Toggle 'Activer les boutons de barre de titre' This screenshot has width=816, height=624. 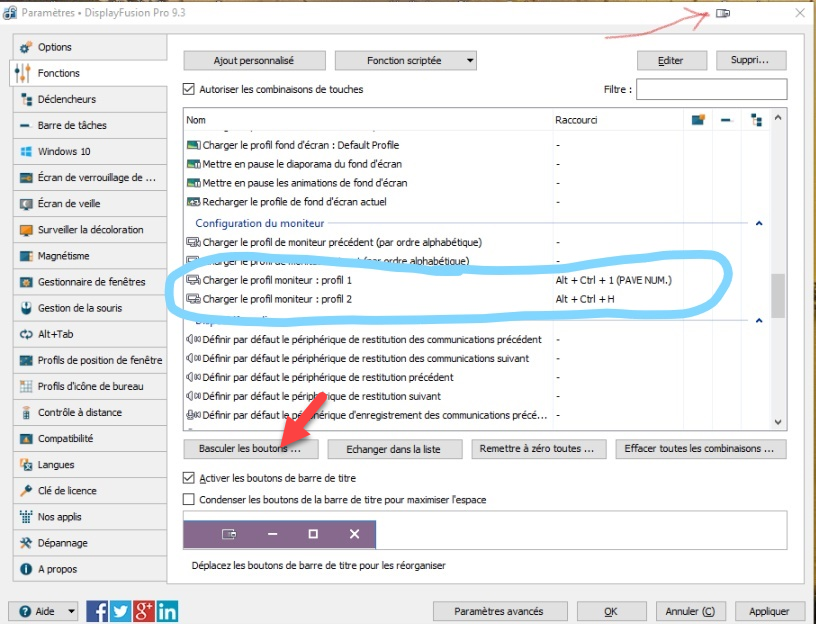tap(189, 479)
